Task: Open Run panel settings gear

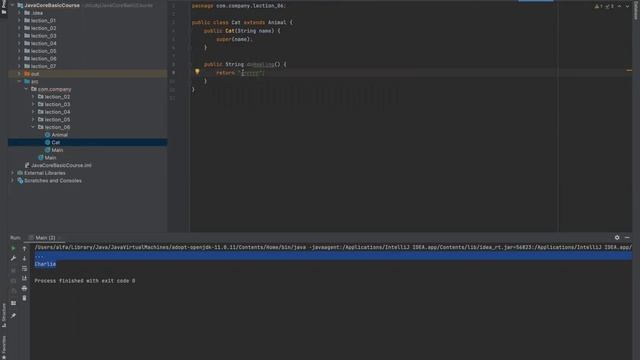Action: [x=617, y=237]
